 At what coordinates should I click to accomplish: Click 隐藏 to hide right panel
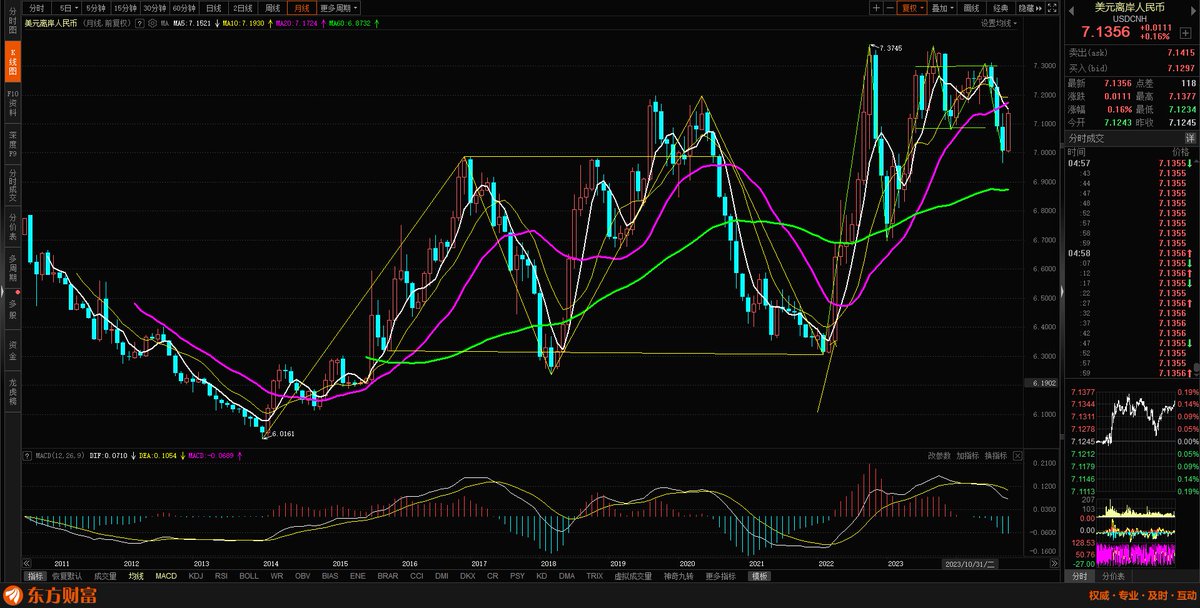point(1030,8)
